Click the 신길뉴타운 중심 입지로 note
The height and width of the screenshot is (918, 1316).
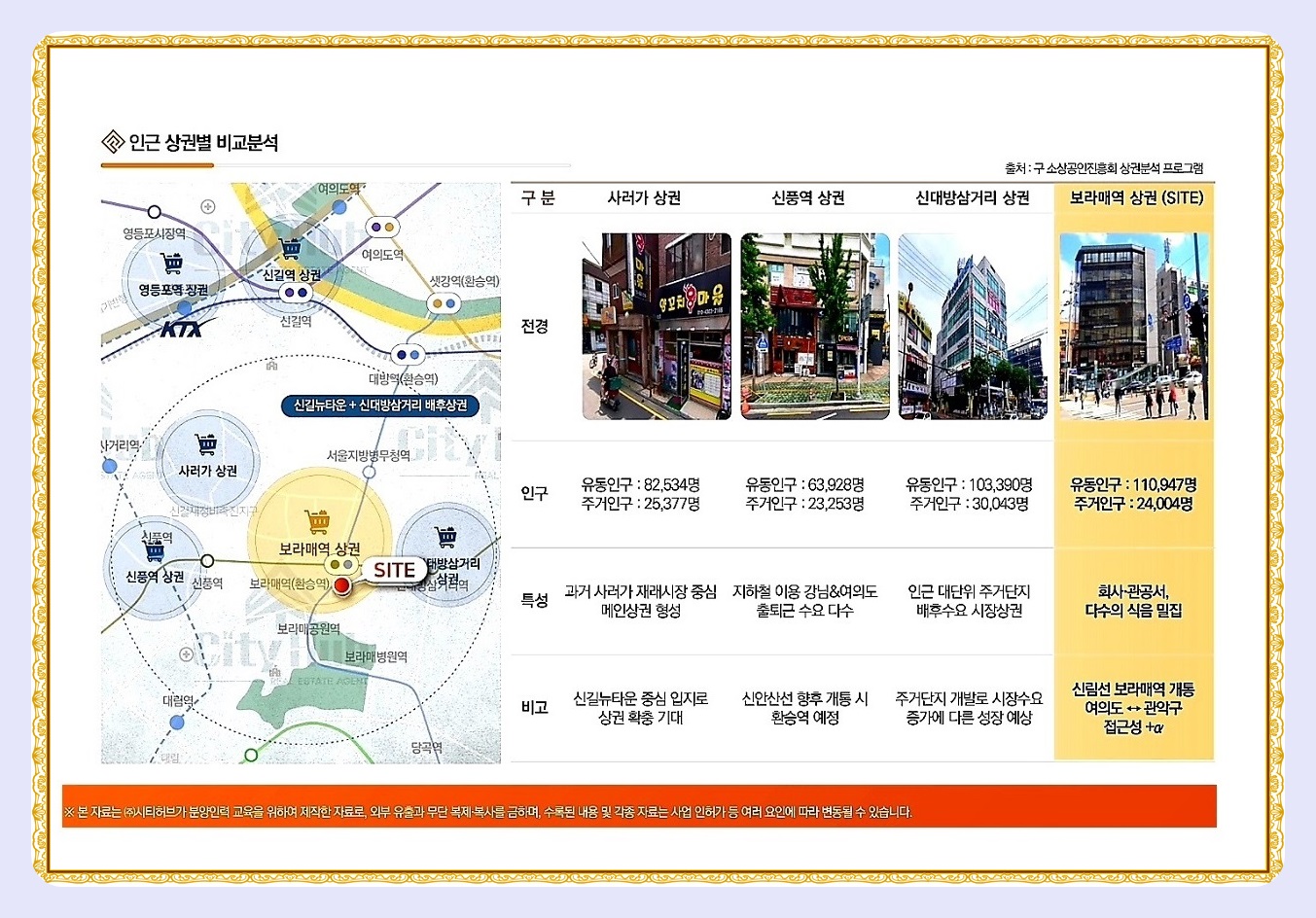tap(640, 698)
